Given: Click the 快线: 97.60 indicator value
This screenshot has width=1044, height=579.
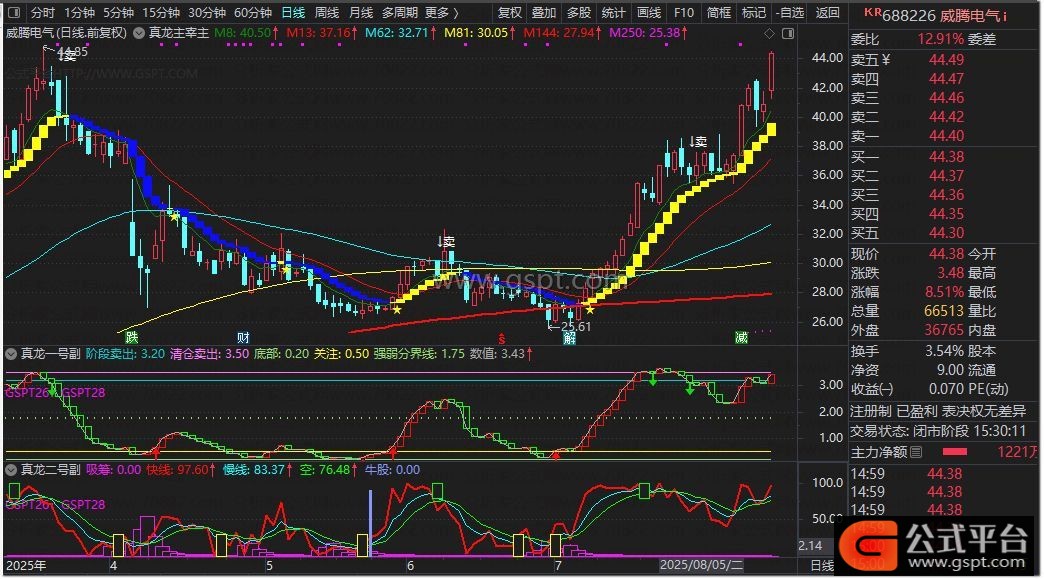Looking at the screenshot, I should coord(181,470).
